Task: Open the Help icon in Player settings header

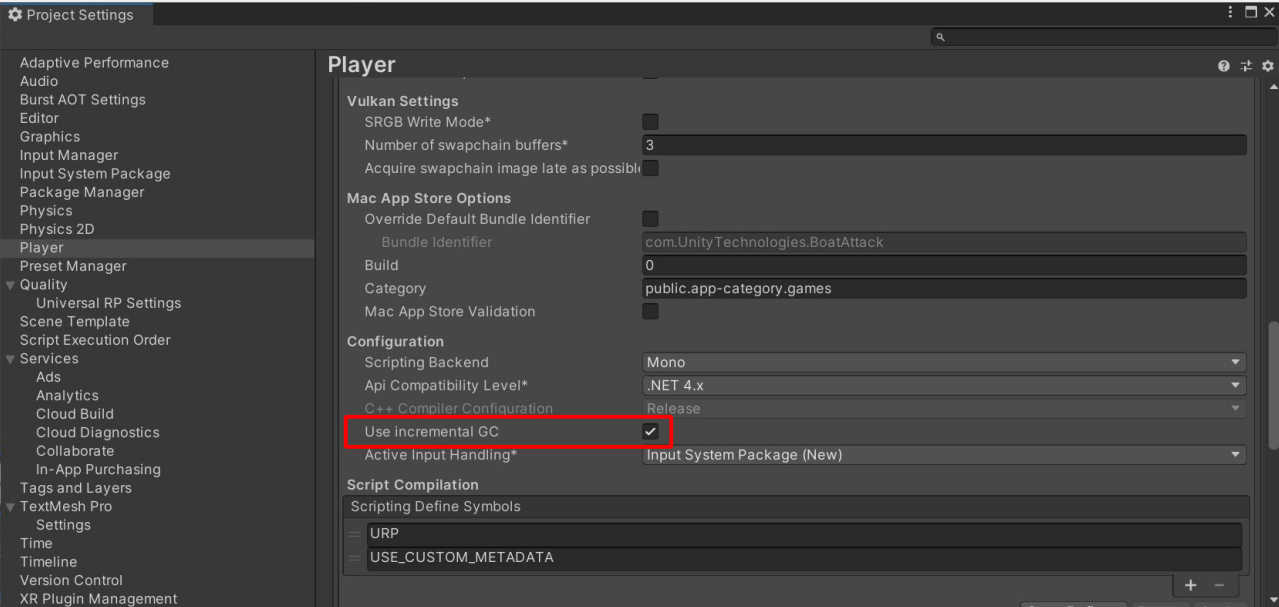Action: click(1223, 66)
